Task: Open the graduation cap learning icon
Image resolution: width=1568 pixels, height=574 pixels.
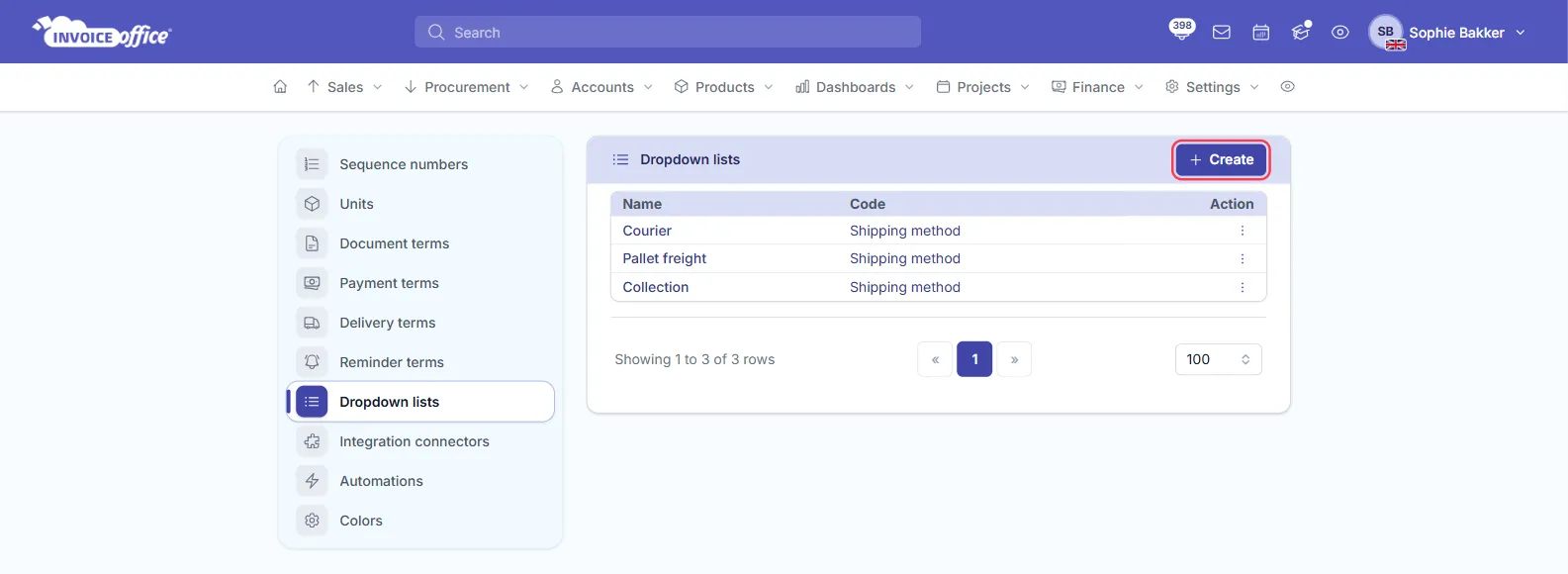Action: [1301, 32]
